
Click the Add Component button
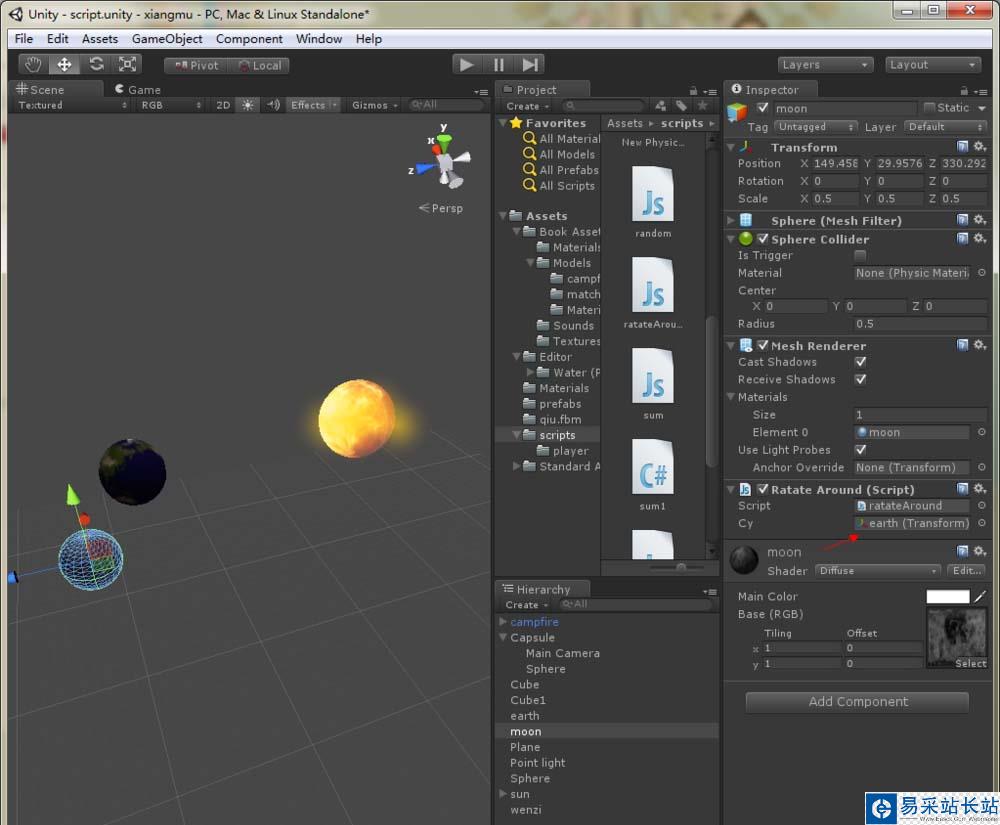tap(857, 702)
